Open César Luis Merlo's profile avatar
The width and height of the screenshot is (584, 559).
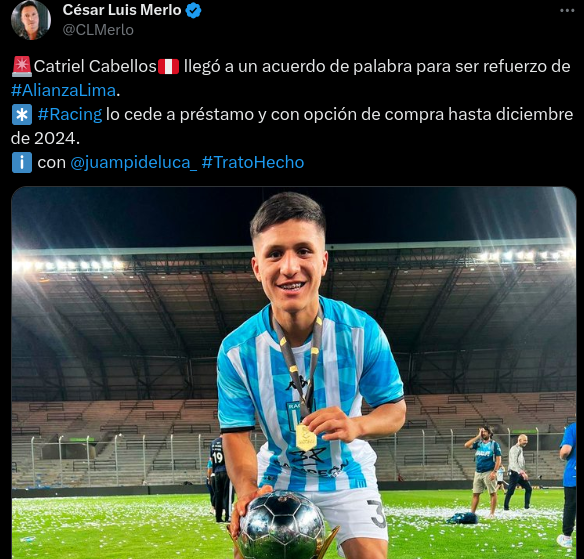point(31,20)
